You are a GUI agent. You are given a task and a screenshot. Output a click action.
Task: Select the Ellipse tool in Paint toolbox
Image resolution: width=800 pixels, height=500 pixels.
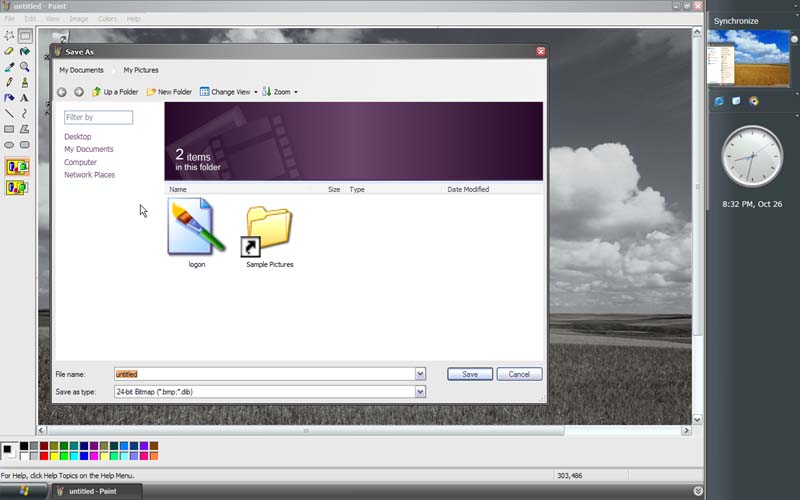coord(9,145)
